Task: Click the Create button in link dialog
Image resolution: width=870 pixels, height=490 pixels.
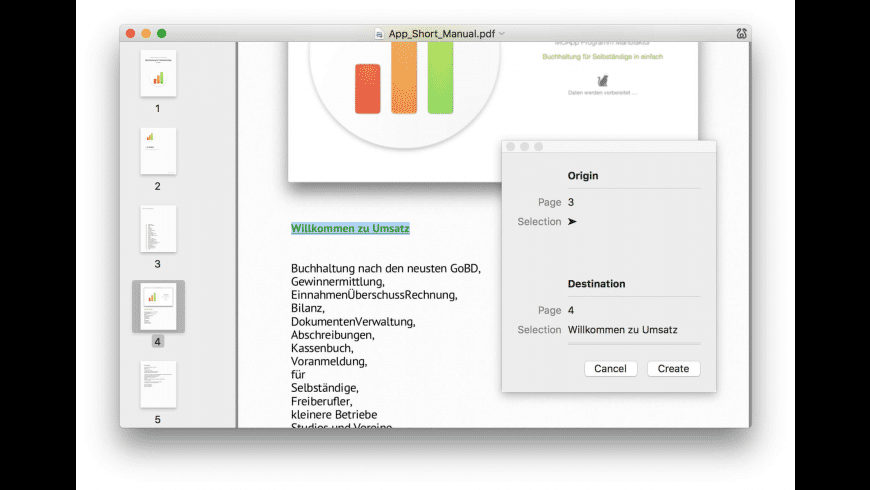Action: point(673,368)
